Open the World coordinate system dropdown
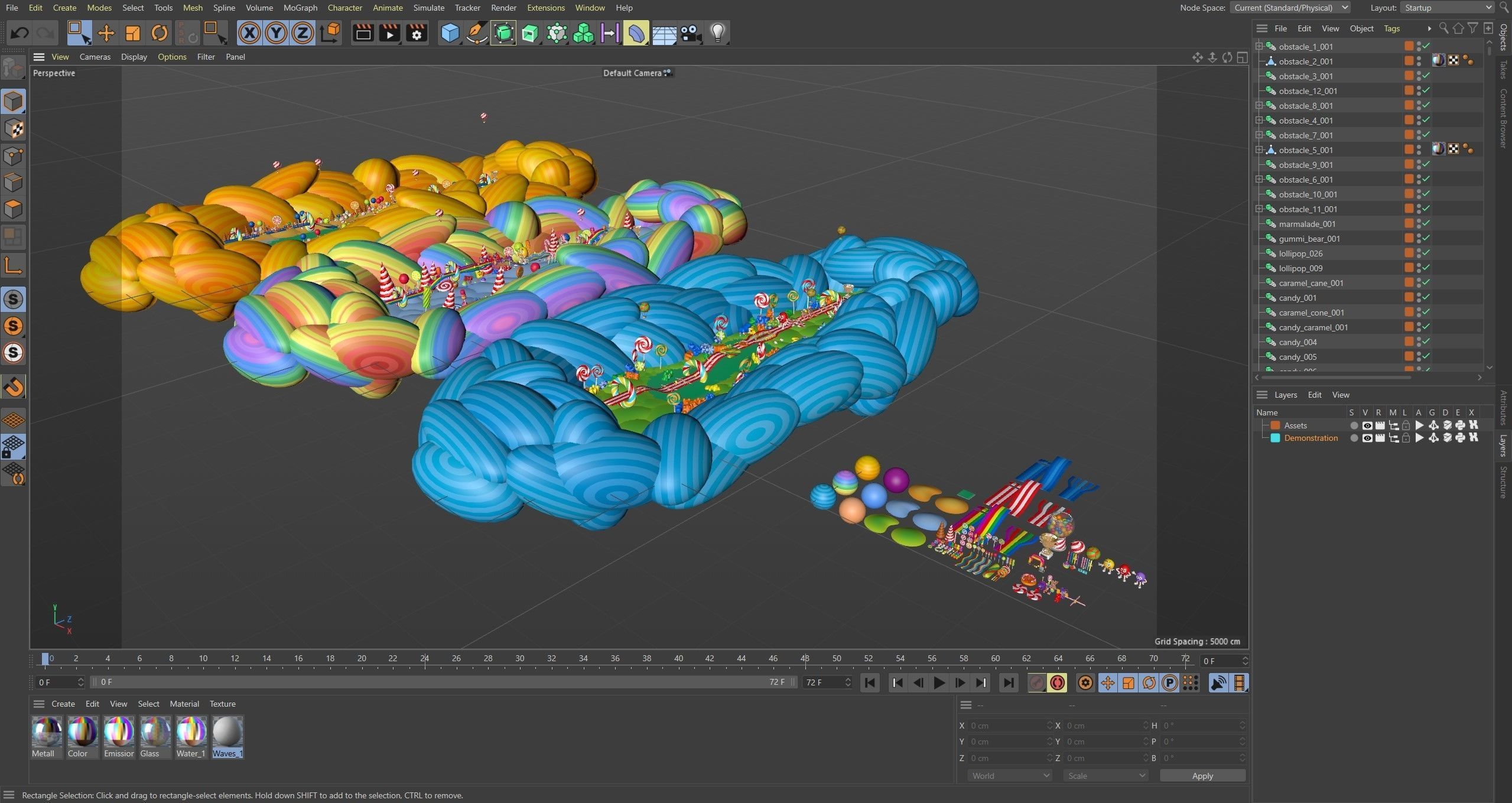 1010,776
